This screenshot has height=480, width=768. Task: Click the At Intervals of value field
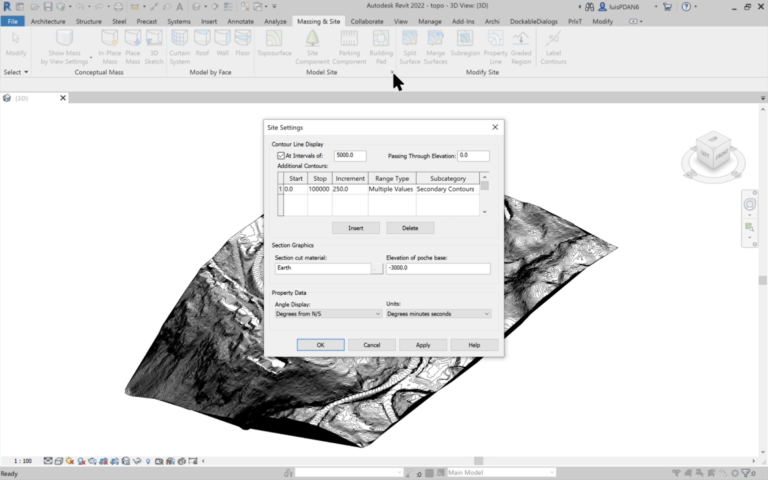tap(350, 155)
